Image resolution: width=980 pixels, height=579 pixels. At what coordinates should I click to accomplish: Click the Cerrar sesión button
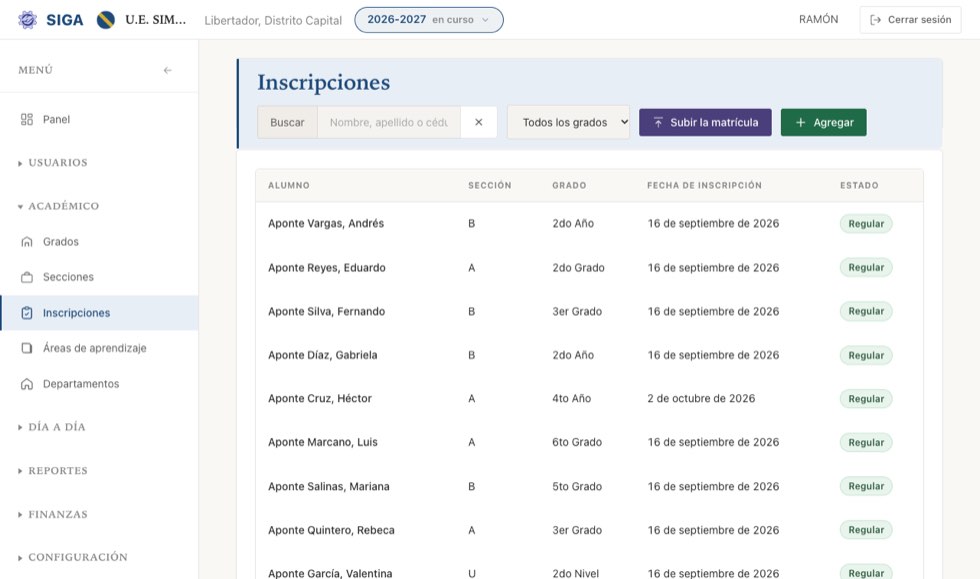tap(910, 20)
